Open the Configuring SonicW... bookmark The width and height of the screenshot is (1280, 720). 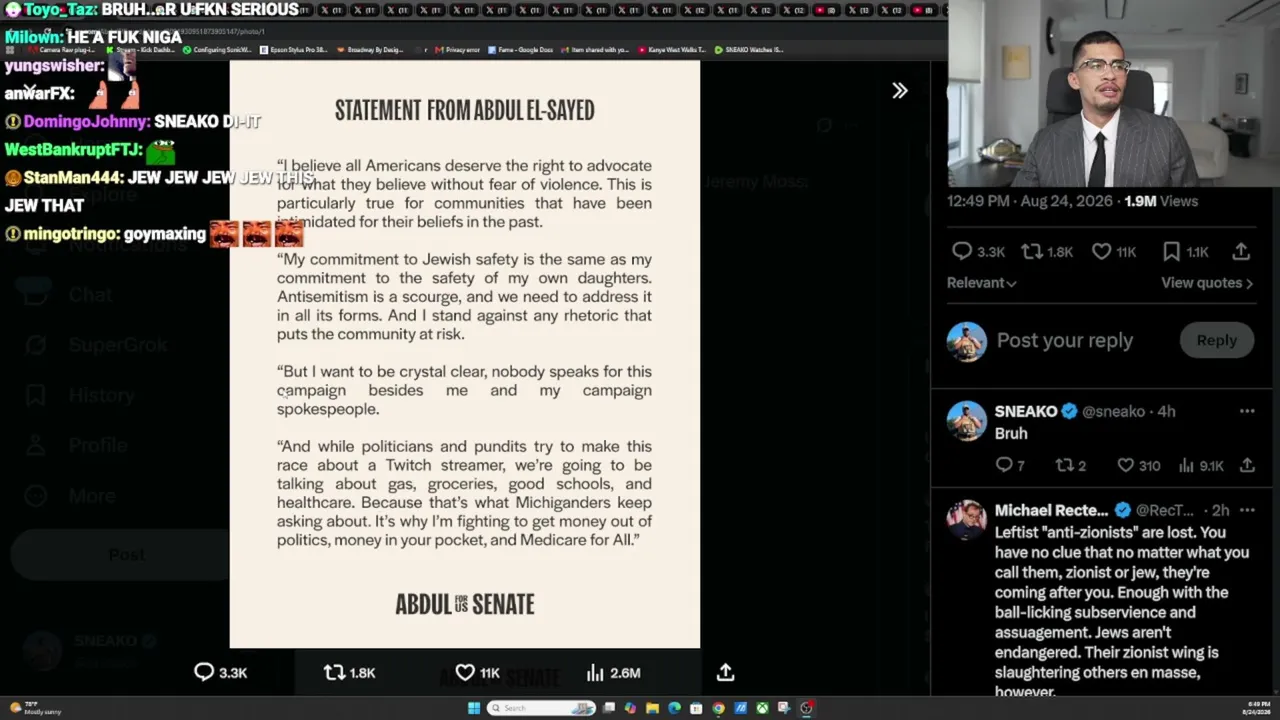218,49
